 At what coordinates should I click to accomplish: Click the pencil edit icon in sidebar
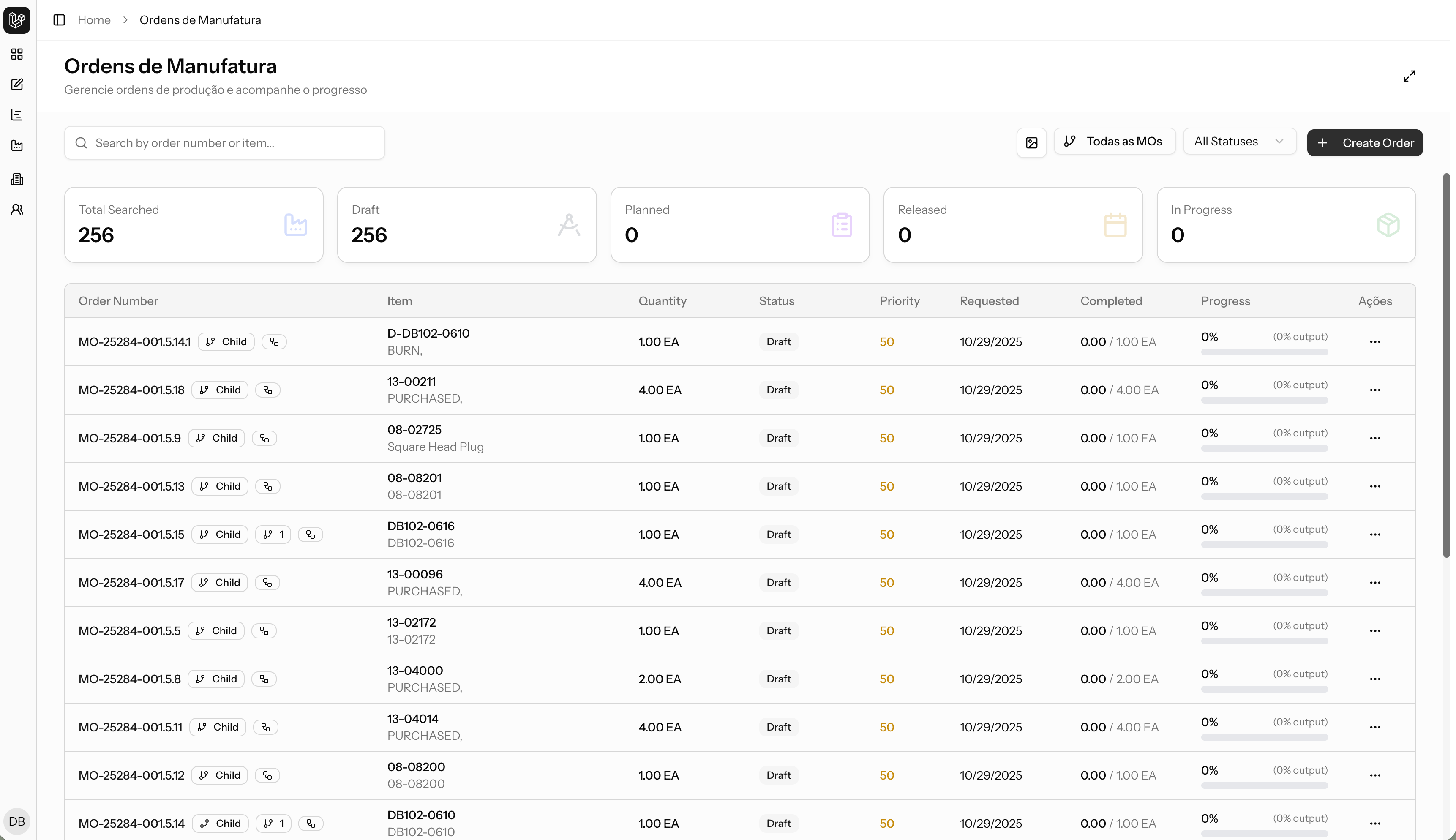17,84
